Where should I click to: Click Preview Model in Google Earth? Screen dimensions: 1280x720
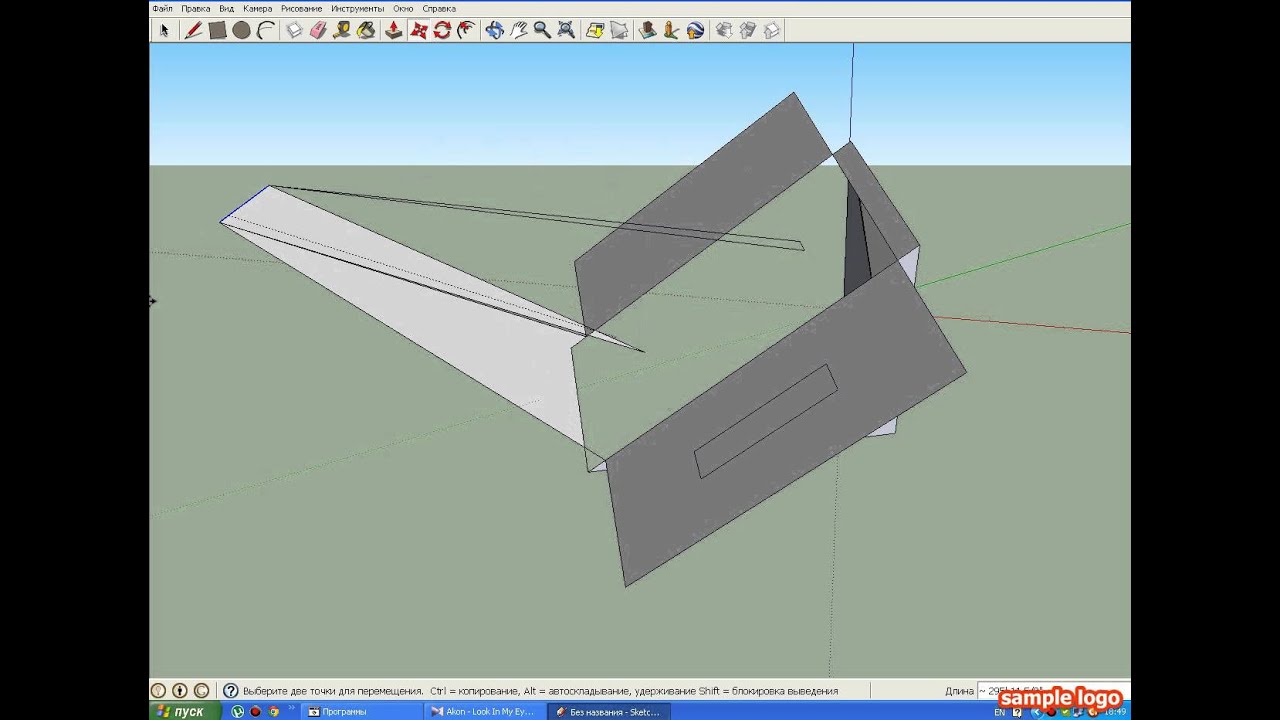pyautogui.click(x=695, y=30)
